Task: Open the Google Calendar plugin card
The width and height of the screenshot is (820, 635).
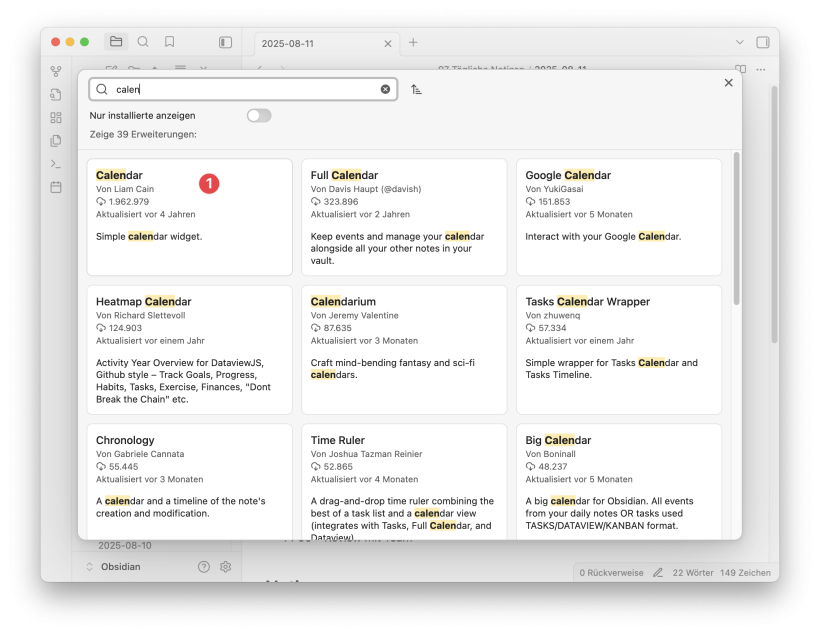Action: [619, 217]
